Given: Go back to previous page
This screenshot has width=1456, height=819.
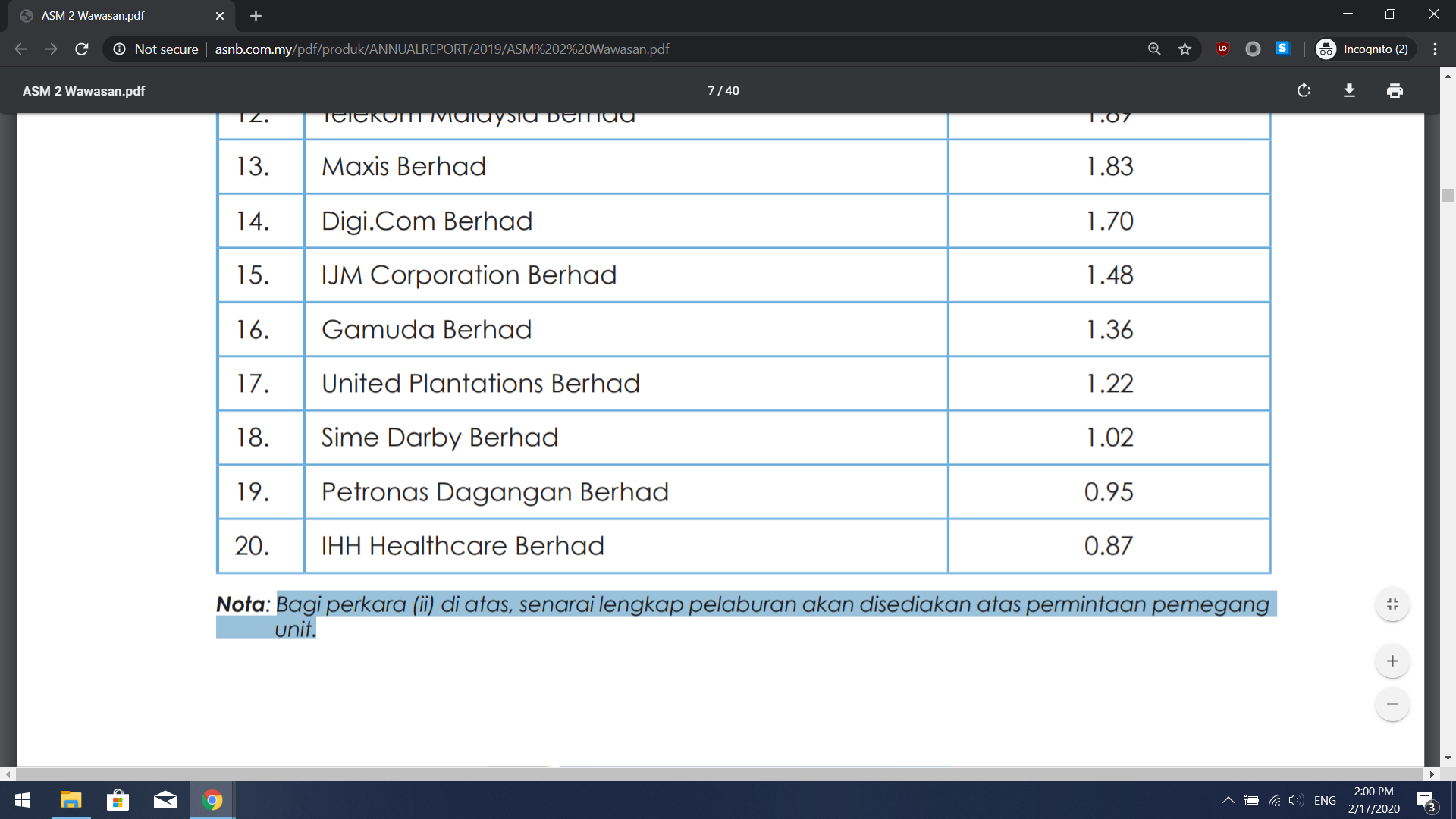Looking at the screenshot, I should pos(20,49).
